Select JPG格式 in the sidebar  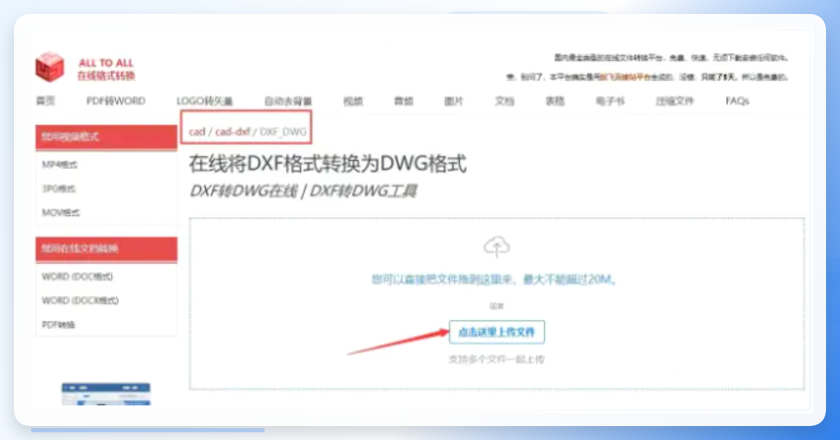pyautogui.click(x=58, y=189)
